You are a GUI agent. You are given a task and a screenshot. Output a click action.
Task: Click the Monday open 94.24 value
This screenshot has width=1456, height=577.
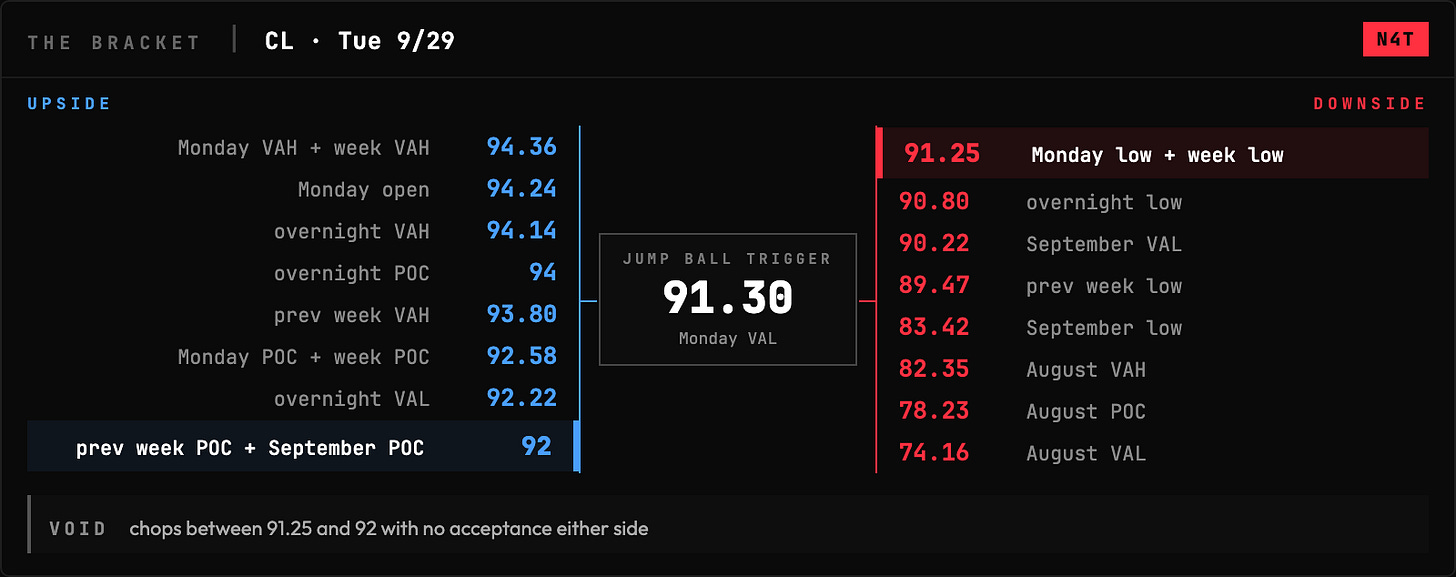(521, 189)
